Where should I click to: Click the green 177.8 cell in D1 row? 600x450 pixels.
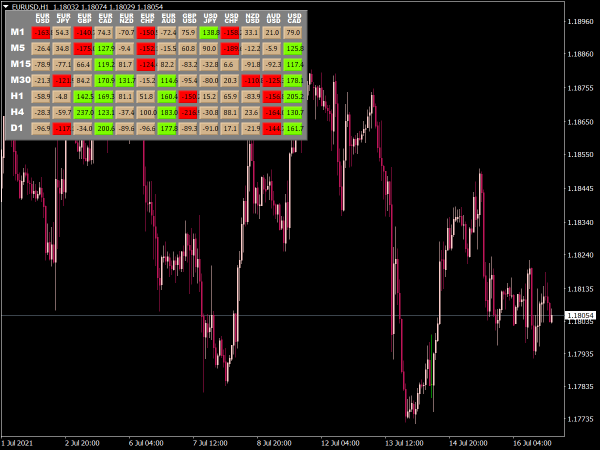pyautogui.click(x=167, y=129)
